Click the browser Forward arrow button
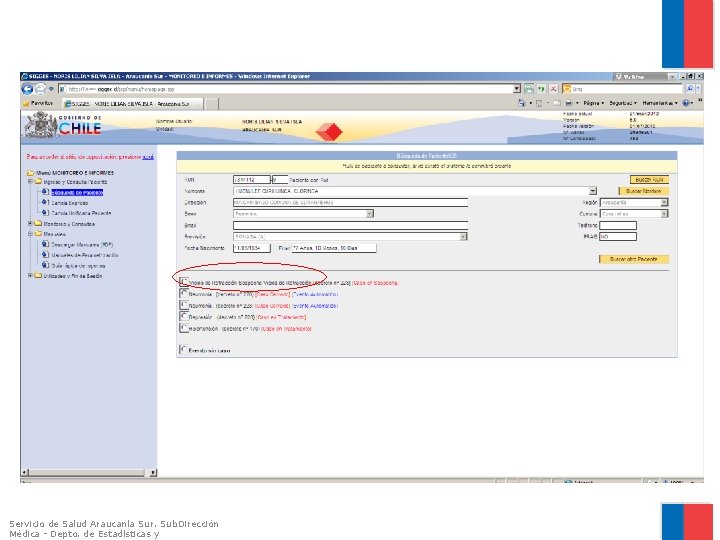The height and width of the screenshot is (540, 720). tap(40, 89)
